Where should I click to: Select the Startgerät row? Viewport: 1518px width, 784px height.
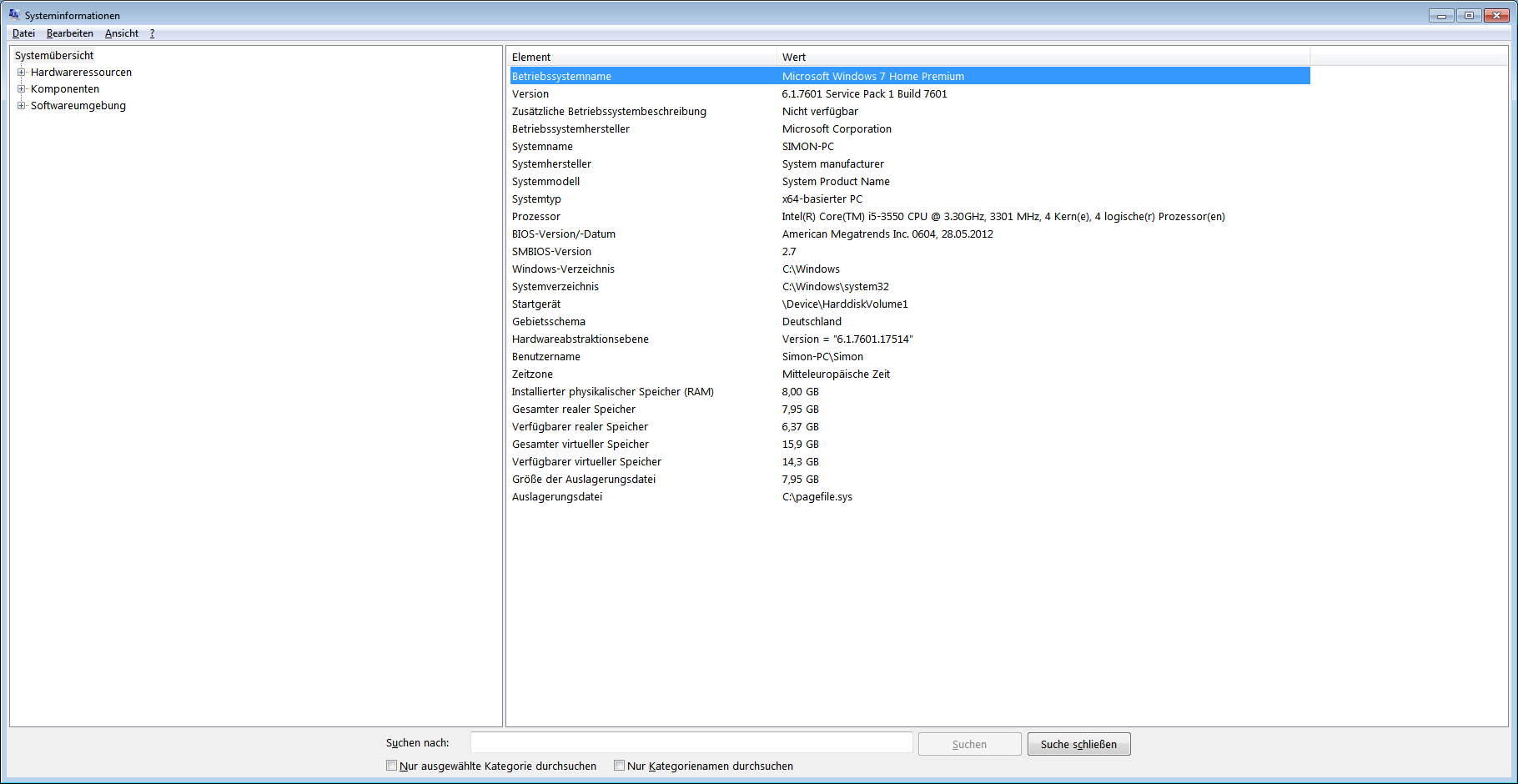(910, 304)
